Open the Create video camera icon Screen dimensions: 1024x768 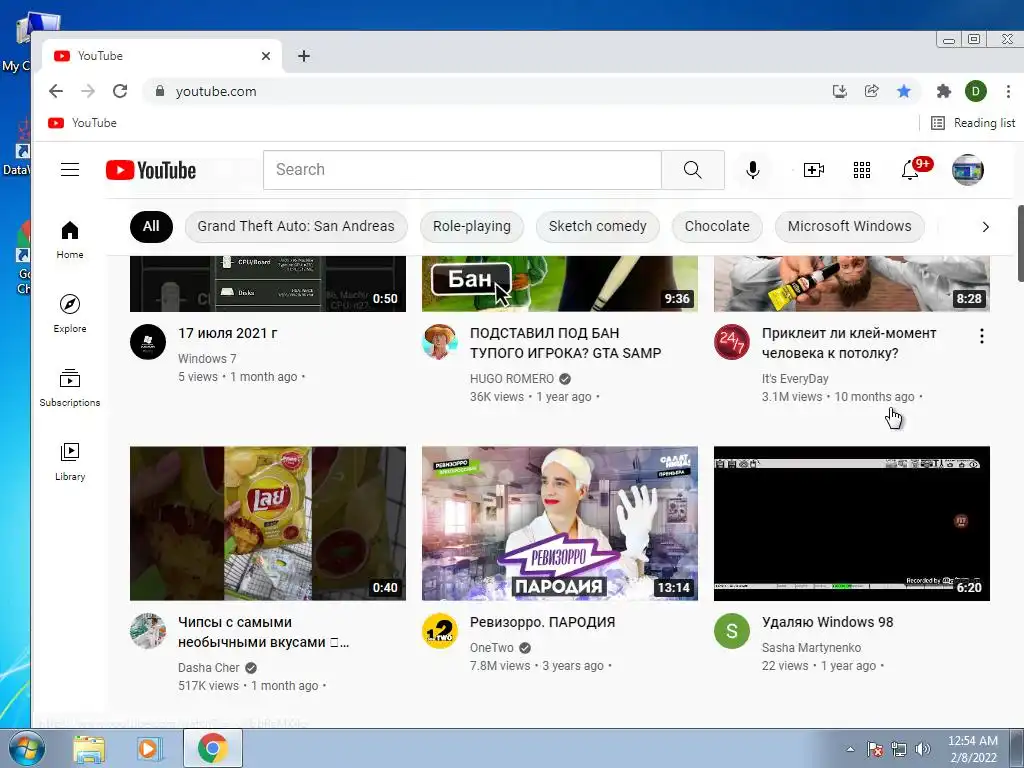point(813,170)
